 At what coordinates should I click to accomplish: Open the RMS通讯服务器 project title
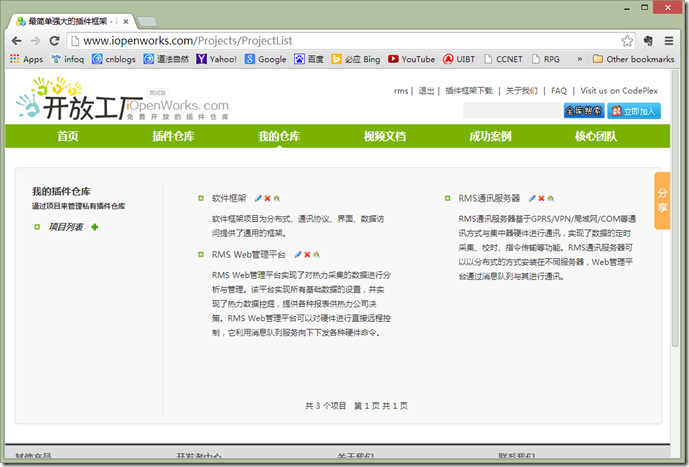pyautogui.click(x=489, y=199)
